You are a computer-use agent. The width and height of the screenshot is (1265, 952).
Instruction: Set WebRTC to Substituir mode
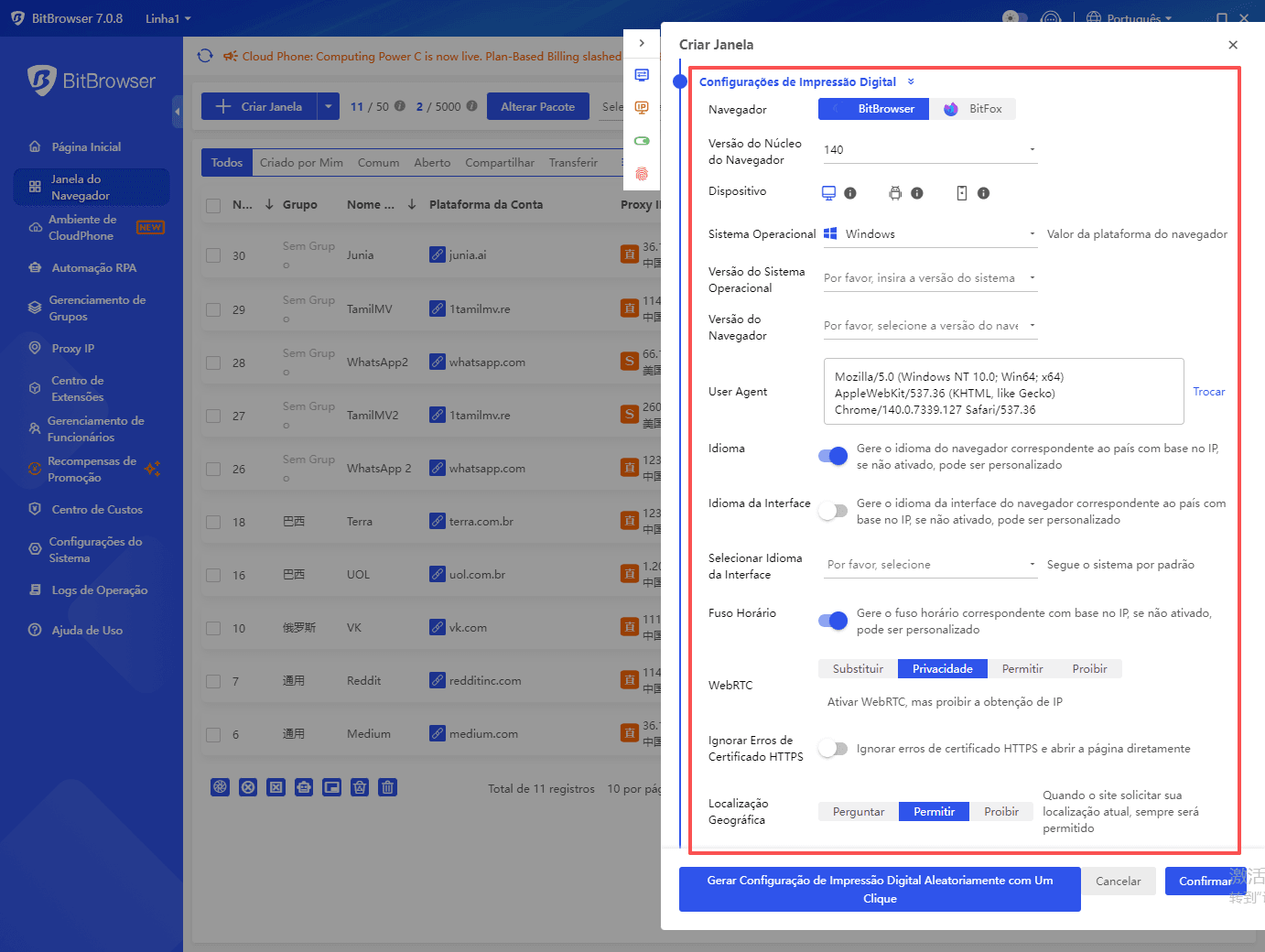point(858,668)
